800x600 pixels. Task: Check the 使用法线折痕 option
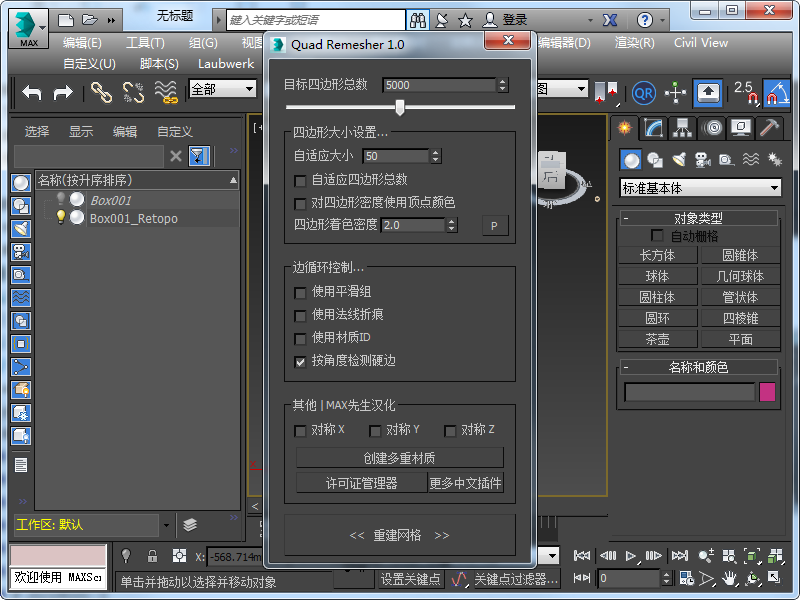[x=300, y=315]
